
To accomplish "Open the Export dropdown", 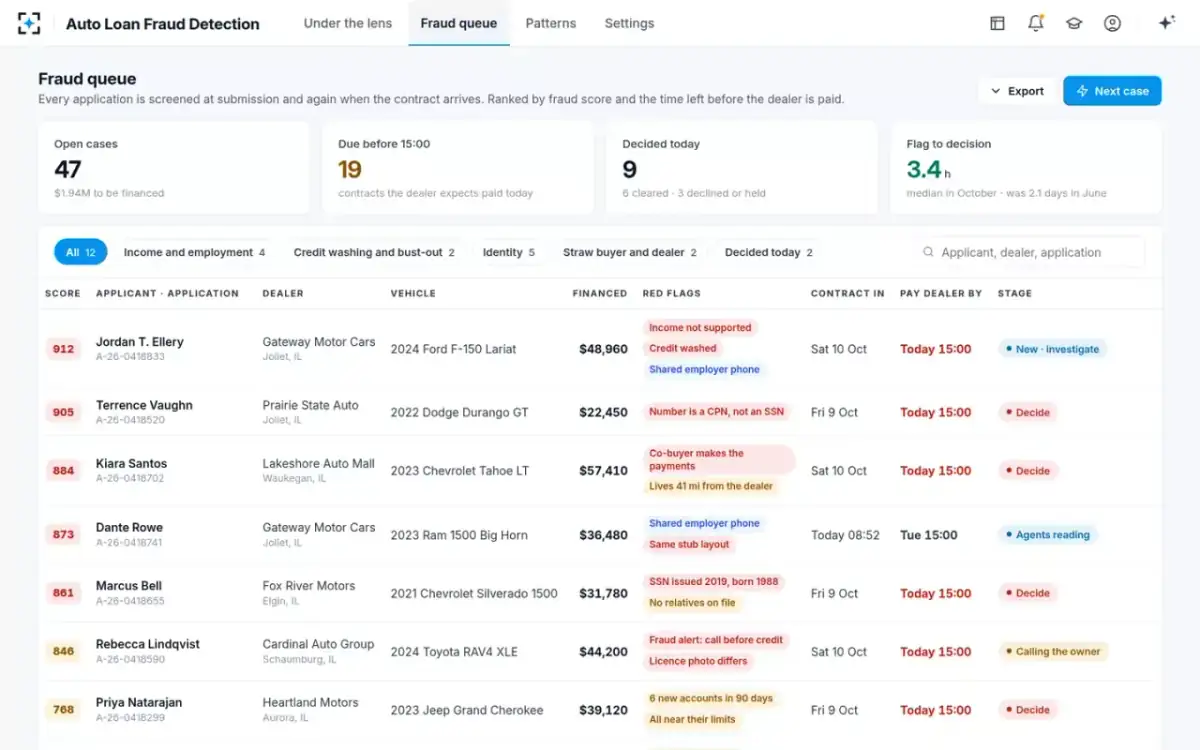I will 1017,91.
